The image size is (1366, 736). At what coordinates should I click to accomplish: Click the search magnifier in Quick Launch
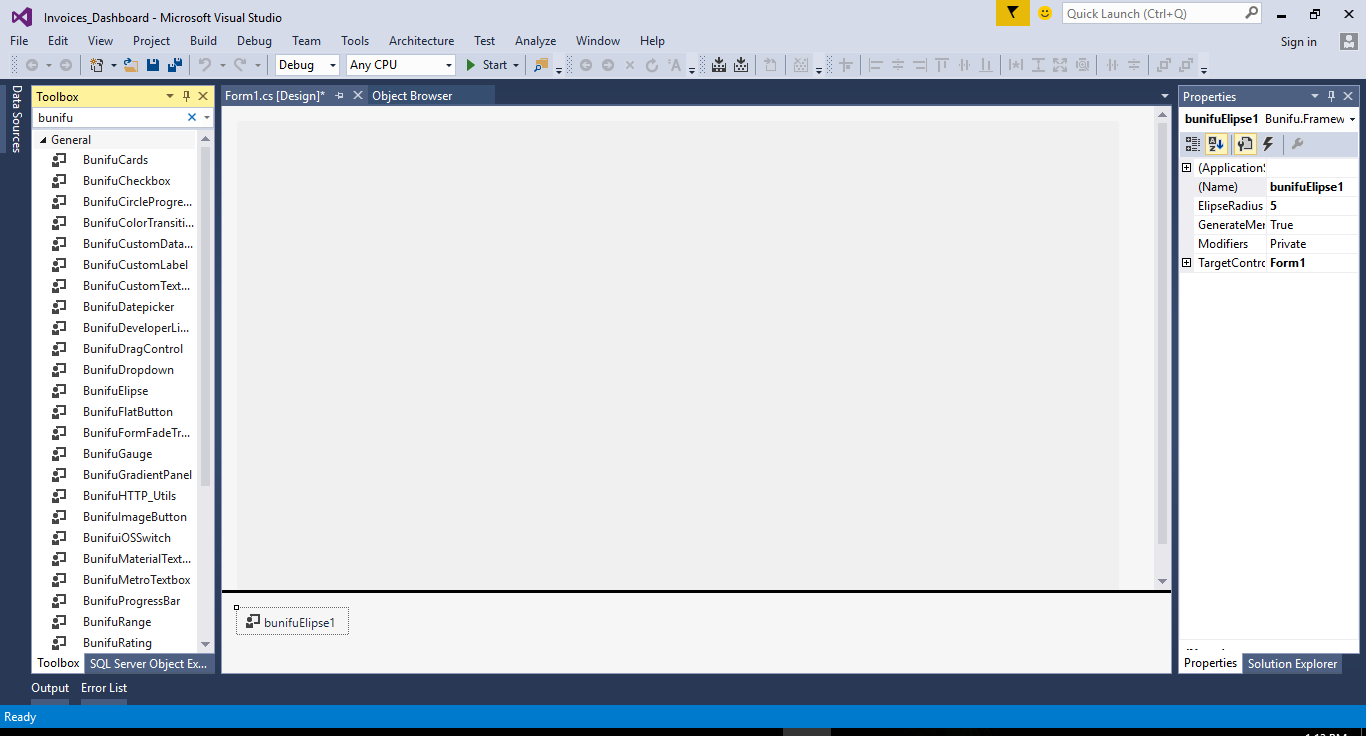click(x=1252, y=13)
